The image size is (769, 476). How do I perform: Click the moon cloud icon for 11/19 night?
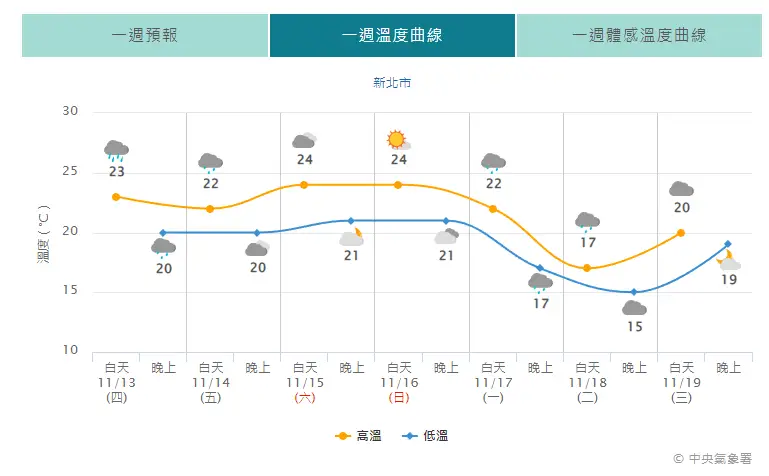[728, 262]
